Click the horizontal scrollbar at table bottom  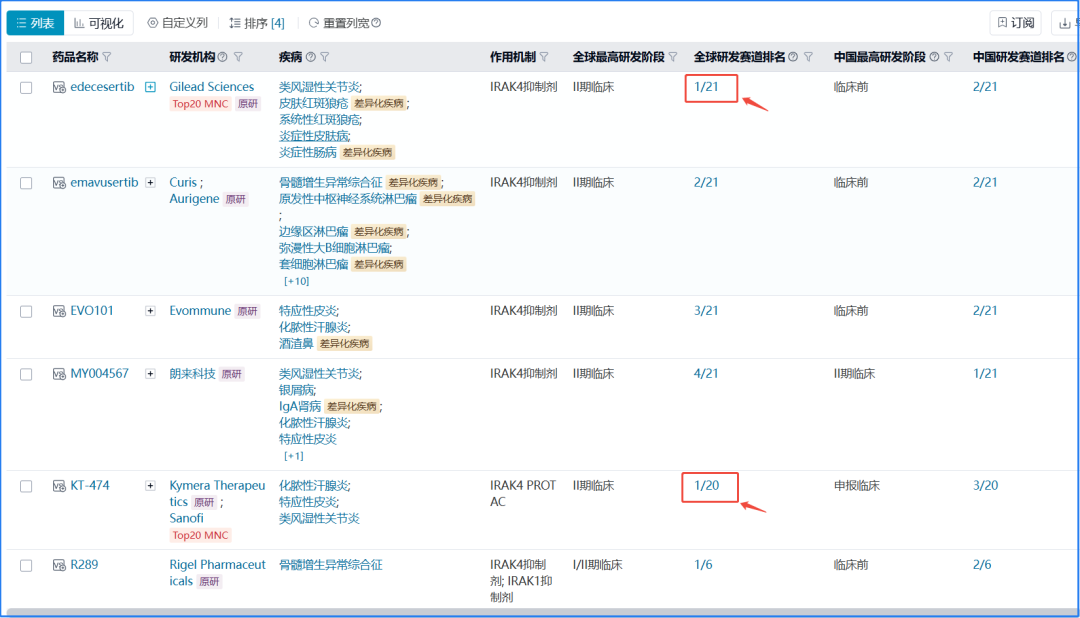click(x=540, y=611)
